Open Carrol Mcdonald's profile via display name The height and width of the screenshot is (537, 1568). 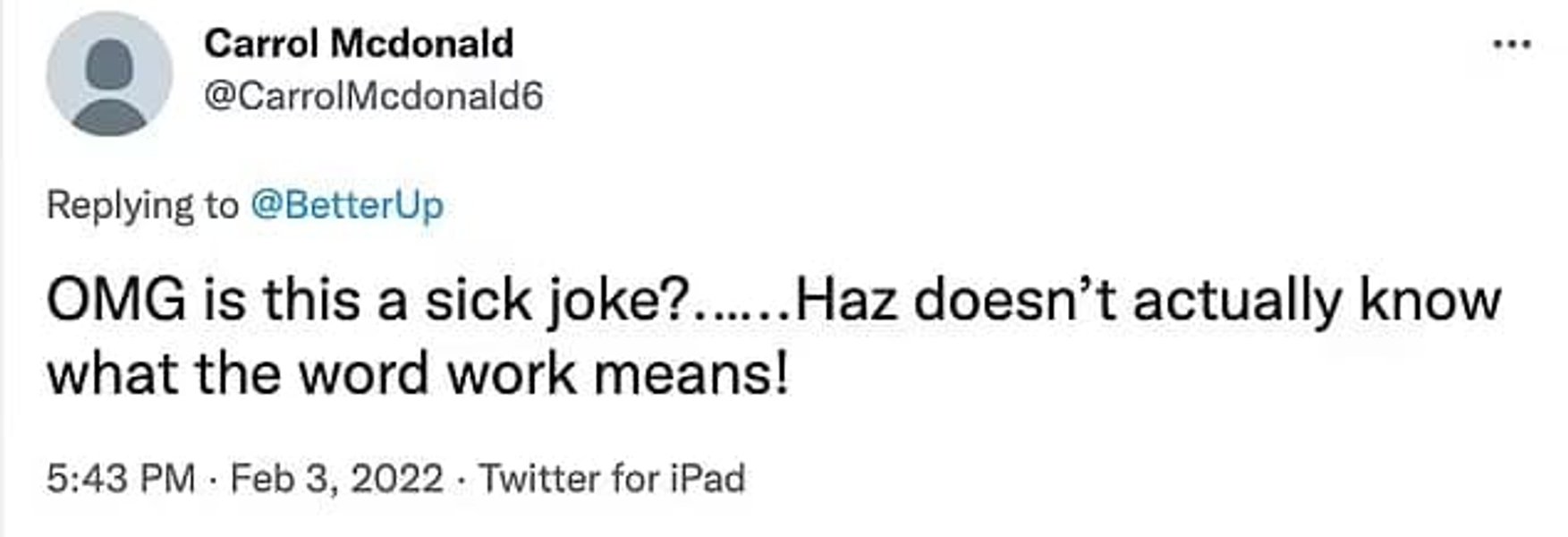pyautogui.click(x=359, y=43)
